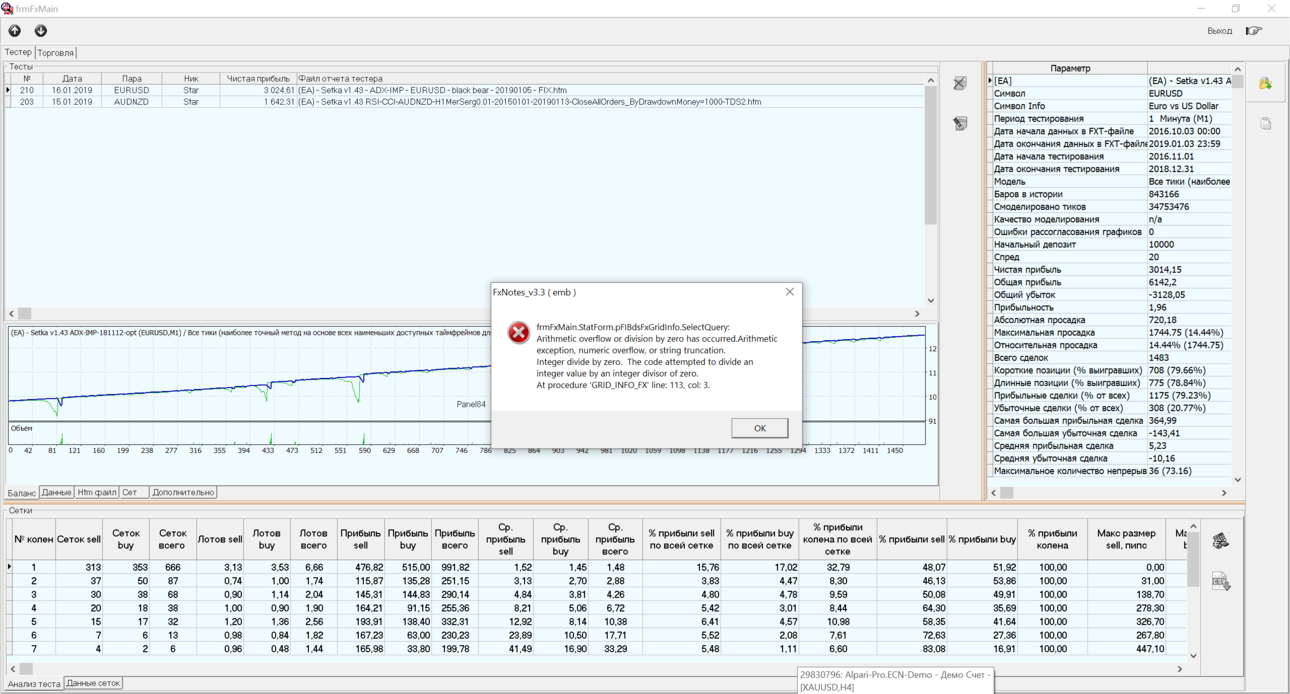Click the down arrow toolbar icon
Image resolution: width=1290 pixels, height=694 pixels.
point(41,31)
